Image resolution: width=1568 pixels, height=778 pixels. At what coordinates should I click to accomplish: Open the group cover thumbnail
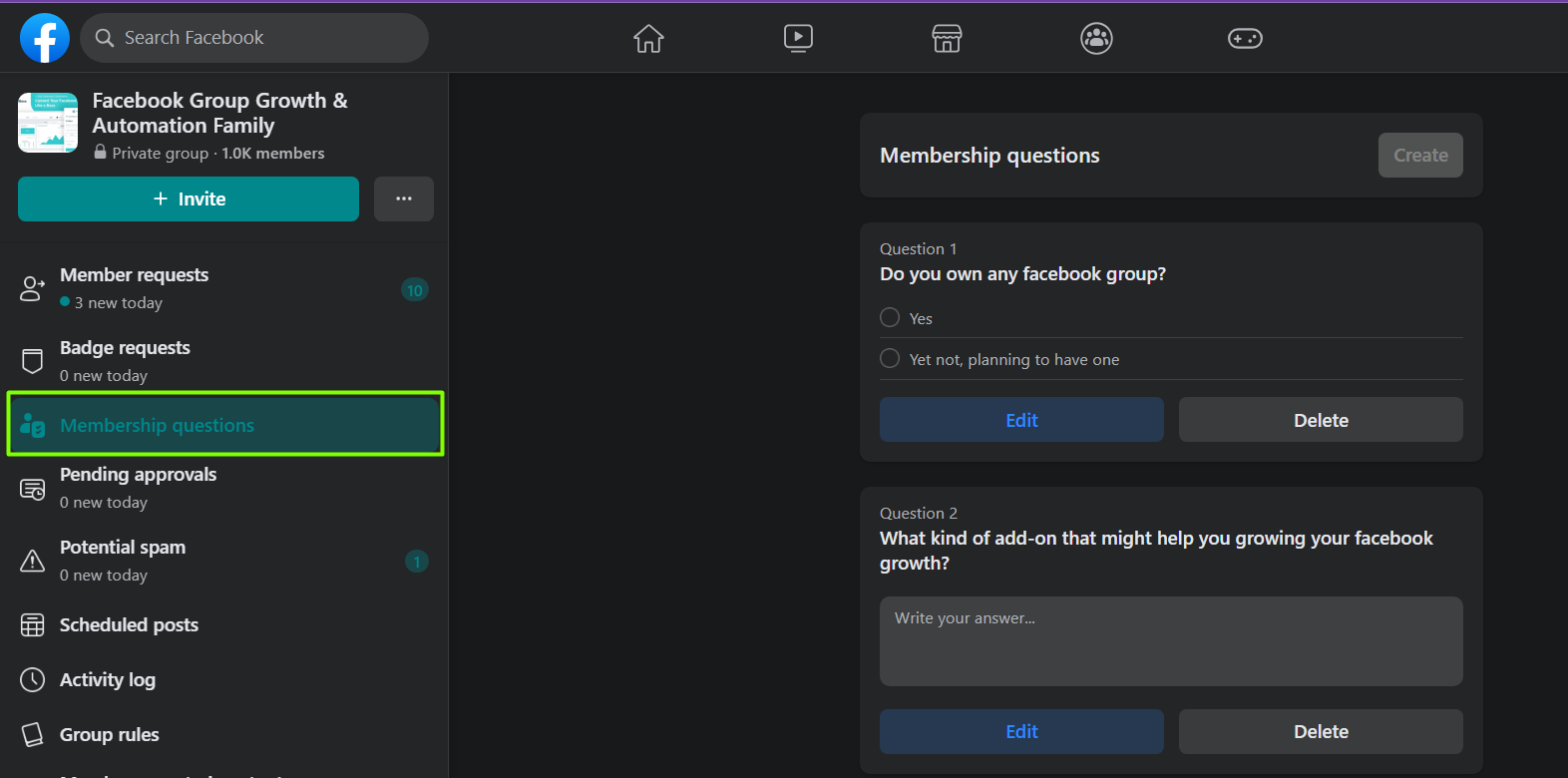[48, 123]
